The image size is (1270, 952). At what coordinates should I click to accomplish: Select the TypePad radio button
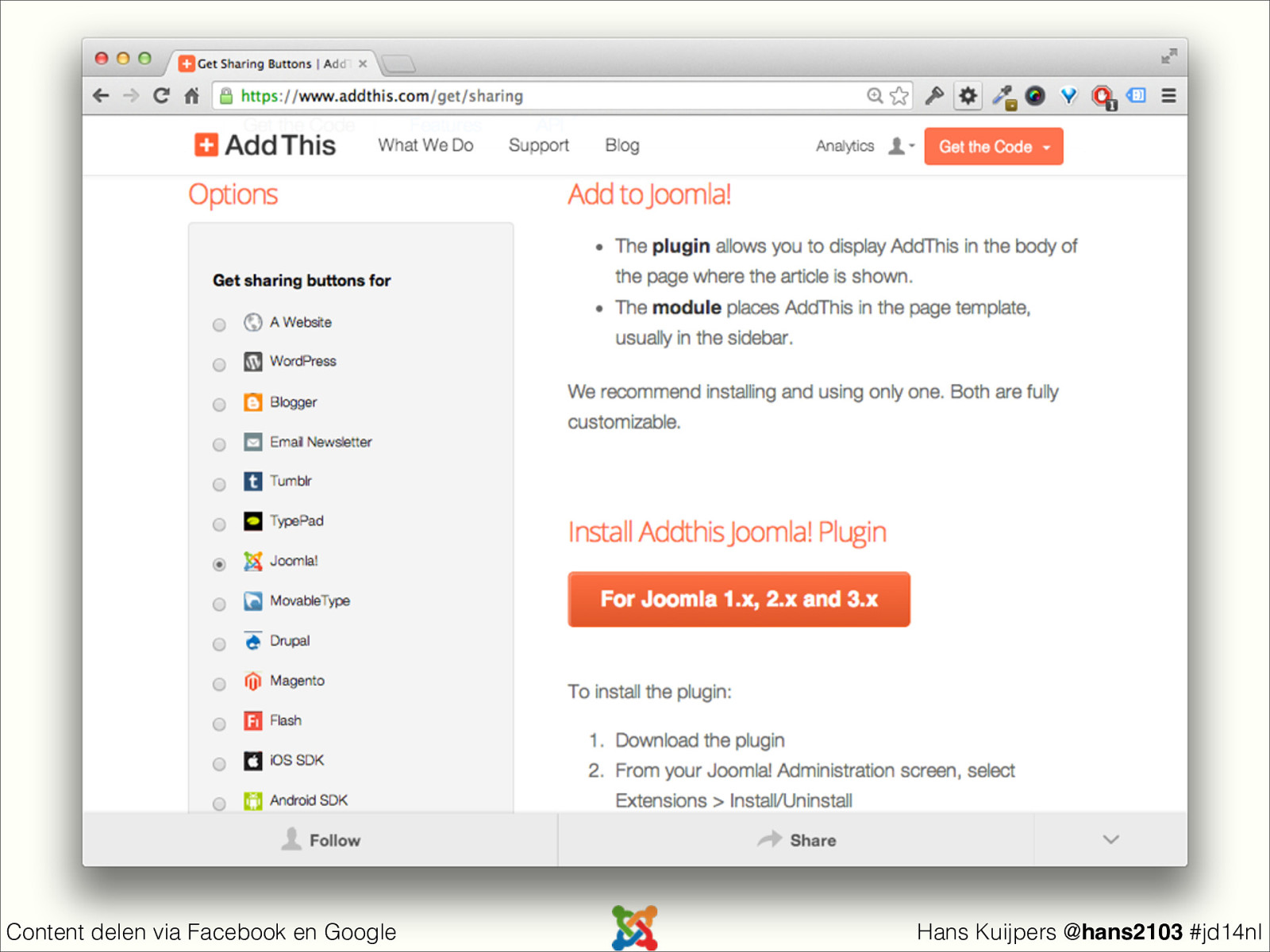[x=219, y=524]
